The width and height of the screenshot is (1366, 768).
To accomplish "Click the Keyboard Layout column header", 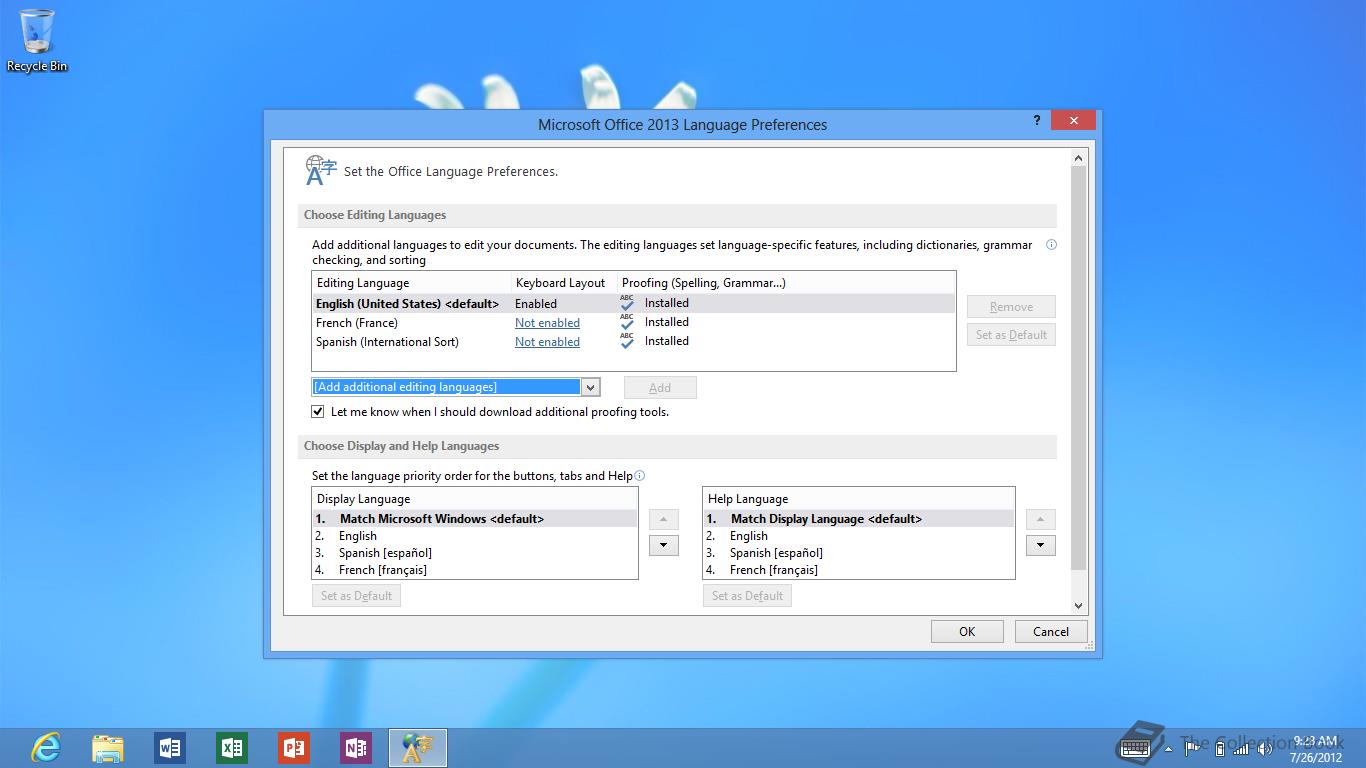I will click(564, 283).
